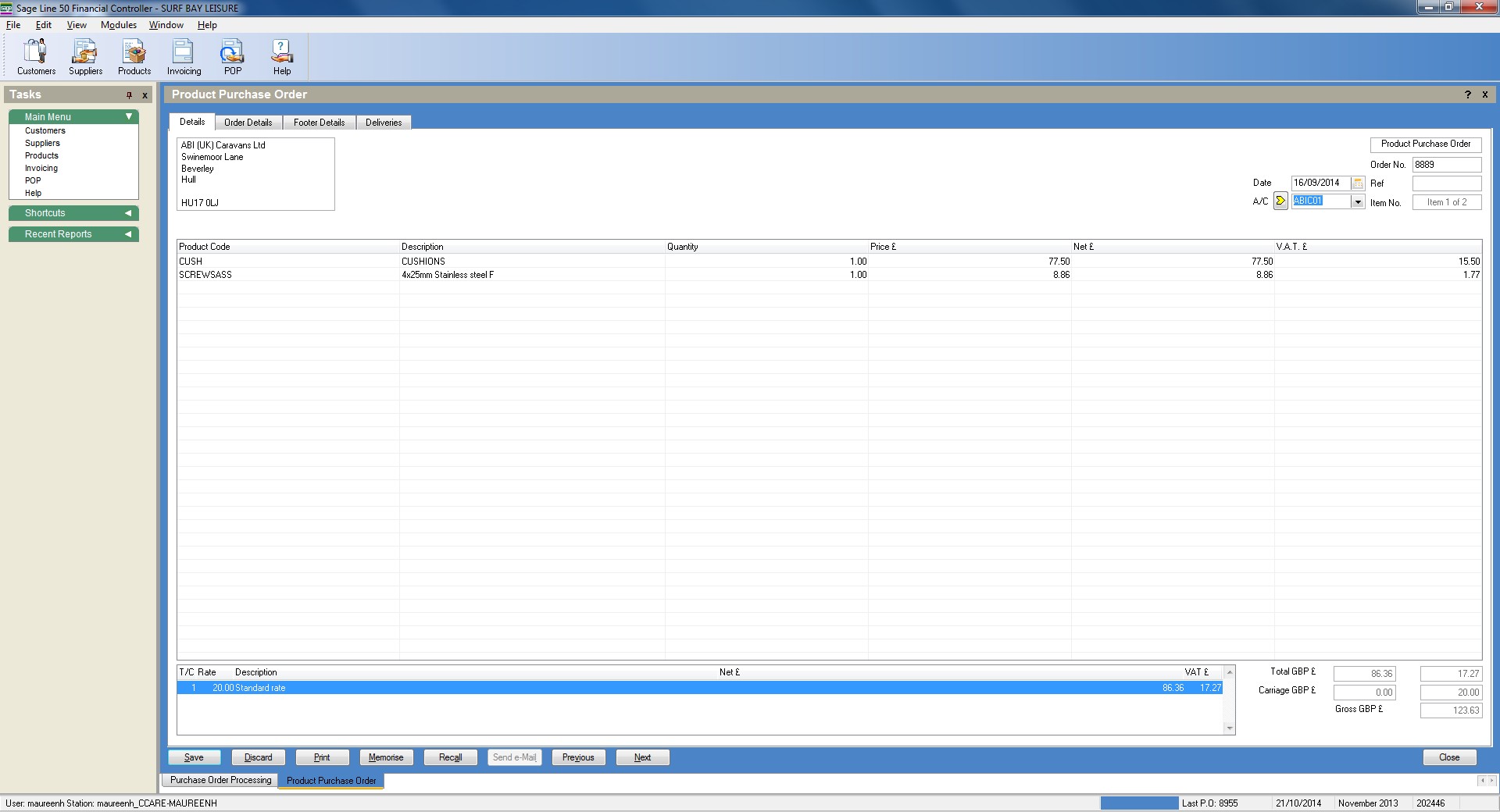Open POP from the toolbar
1500x812 pixels.
(233, 57)
